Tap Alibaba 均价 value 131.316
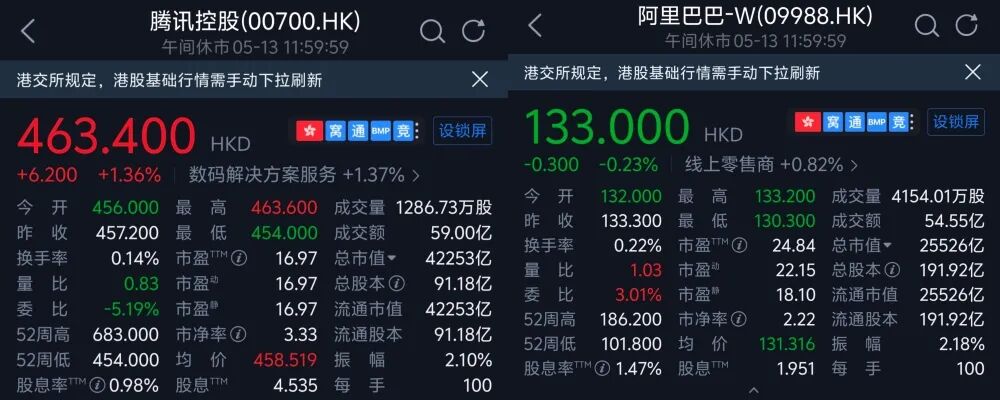Image resolution: width=1000 pixels, height=400 pixels. tap(787, 344)
